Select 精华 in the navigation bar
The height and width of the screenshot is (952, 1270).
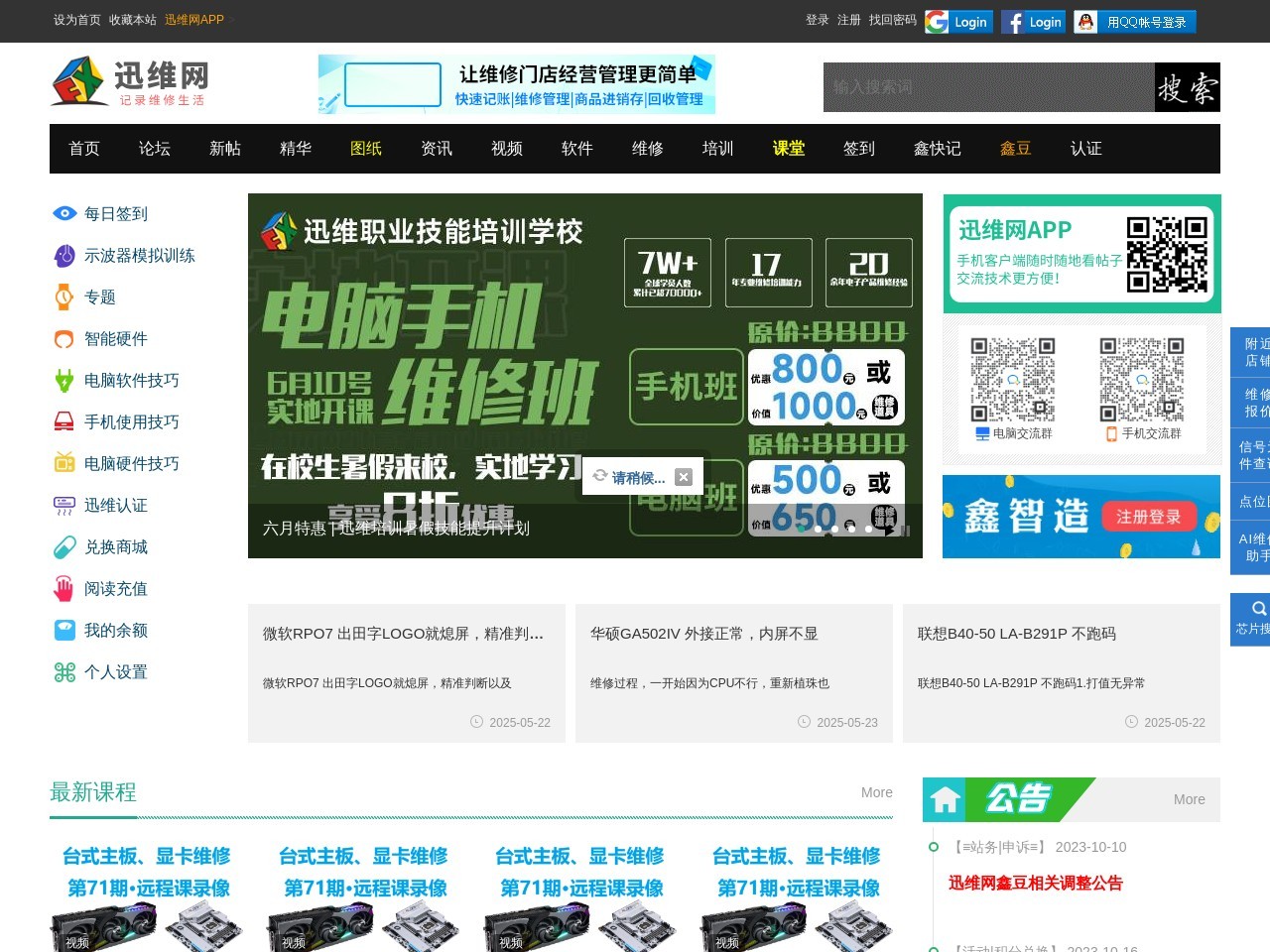296,148
